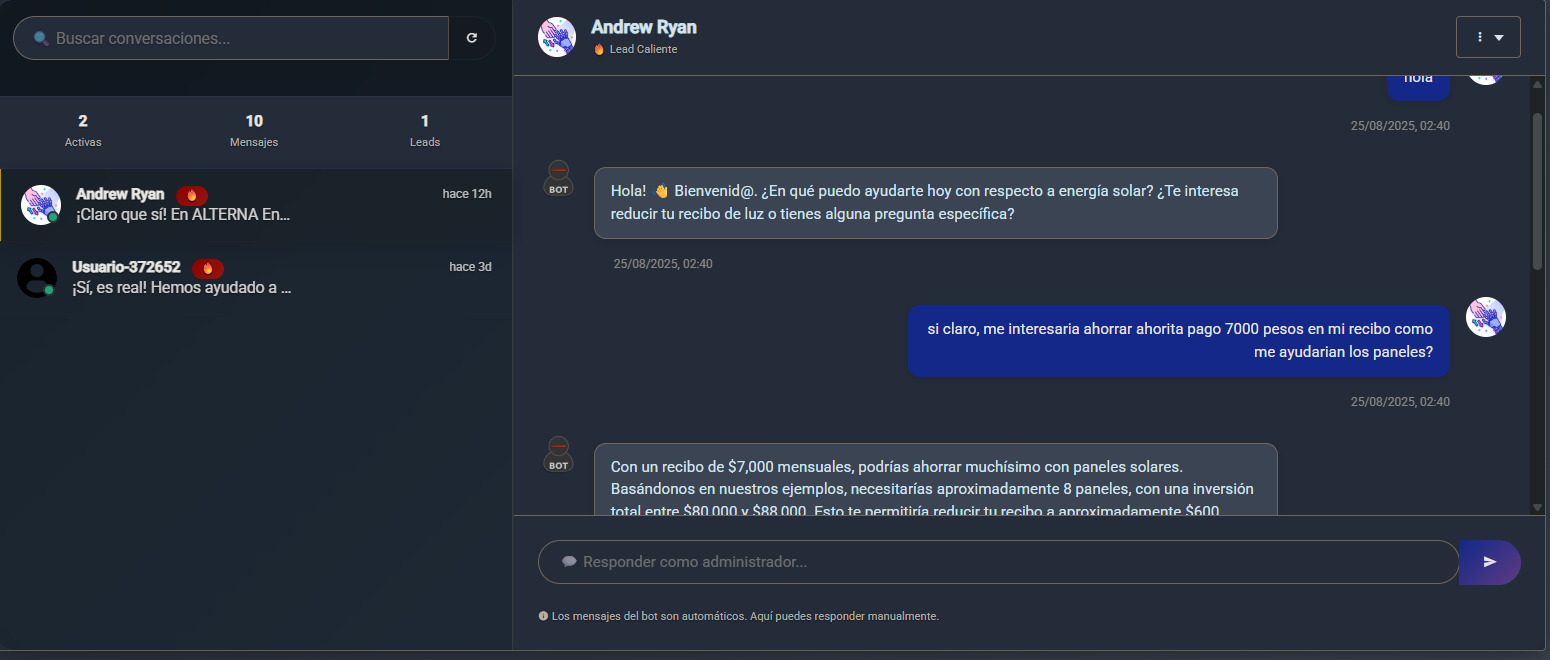Click the chat scrollbar thumb
The height and width of the screenshot is (660, 1550).
click(x=1537, y=190)
